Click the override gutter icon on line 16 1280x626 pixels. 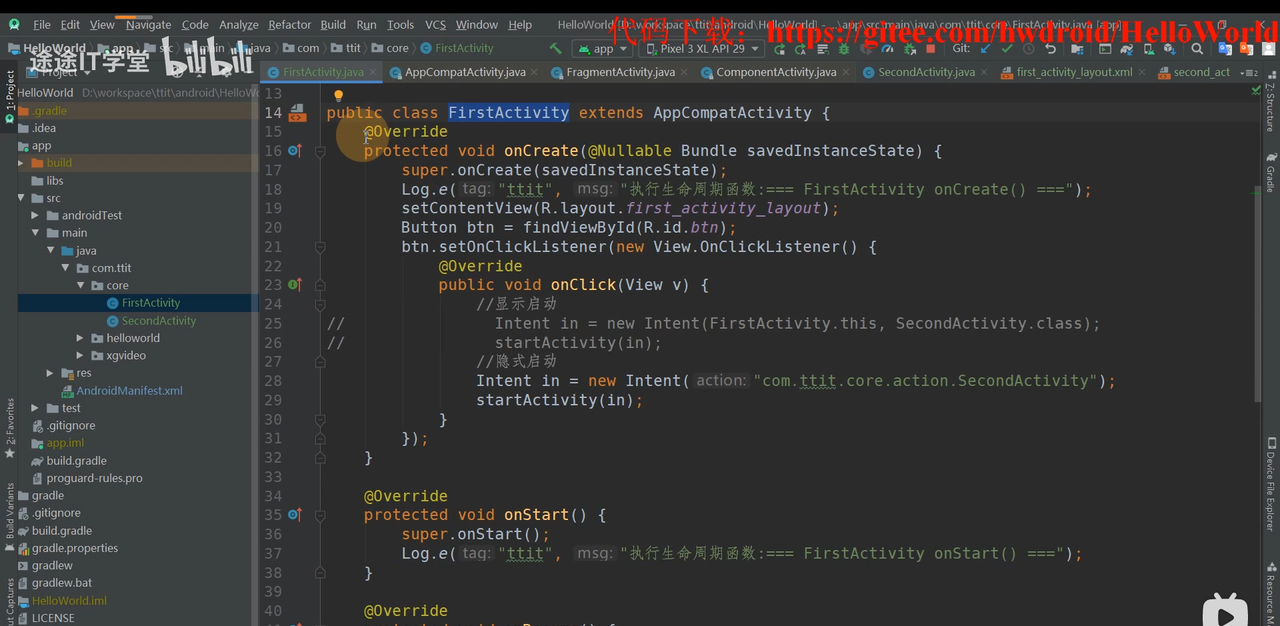295,151
